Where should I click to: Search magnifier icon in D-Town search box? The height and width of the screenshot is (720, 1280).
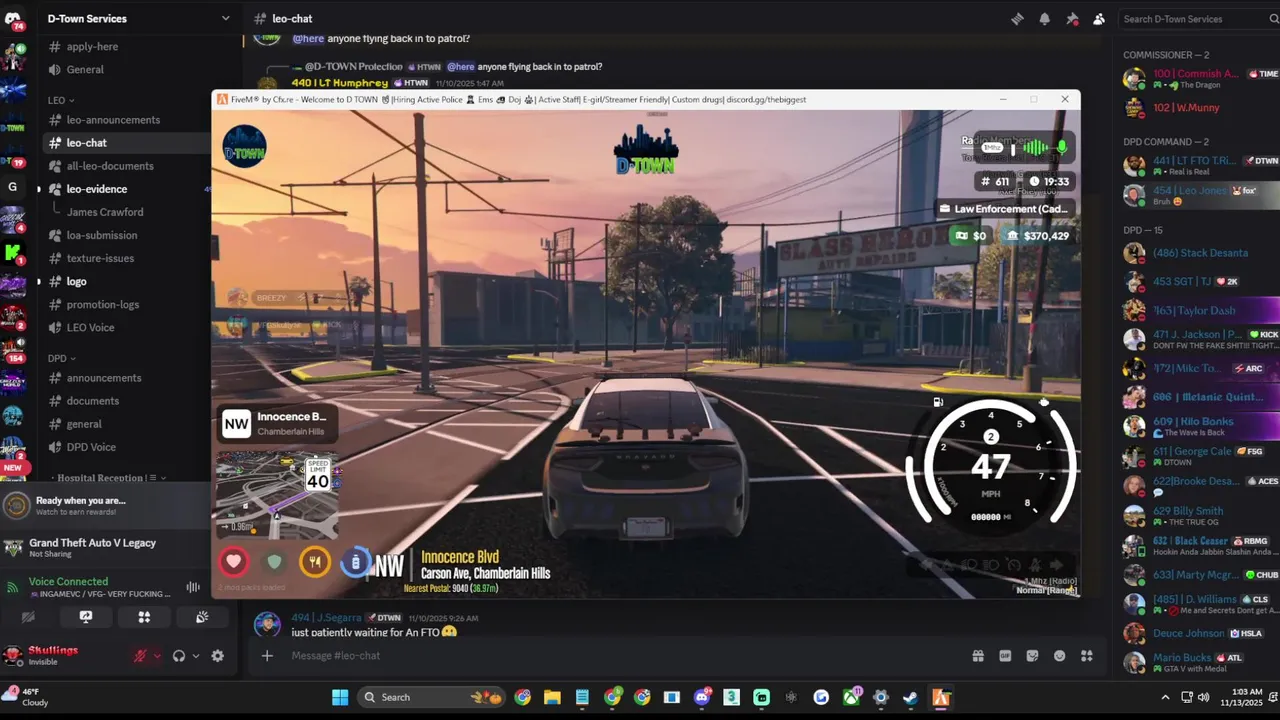(x=1274, y=18)
